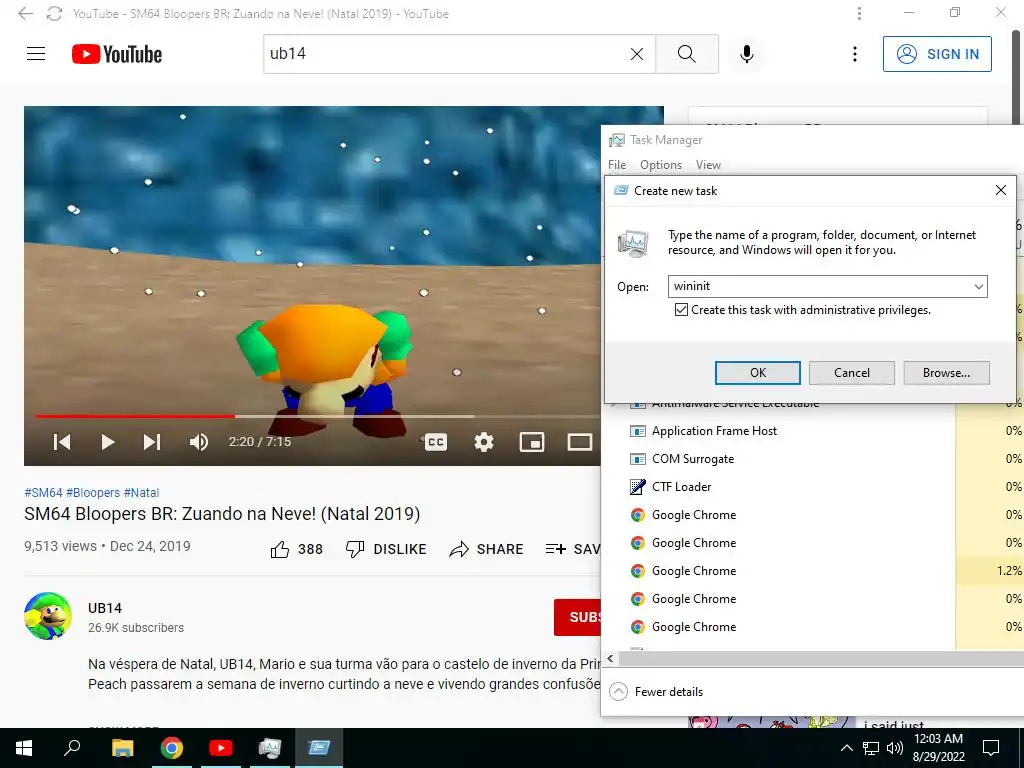Screen dimensions: 1024x768
Task: Like the video with 388 likes
Action: (296, 549)
